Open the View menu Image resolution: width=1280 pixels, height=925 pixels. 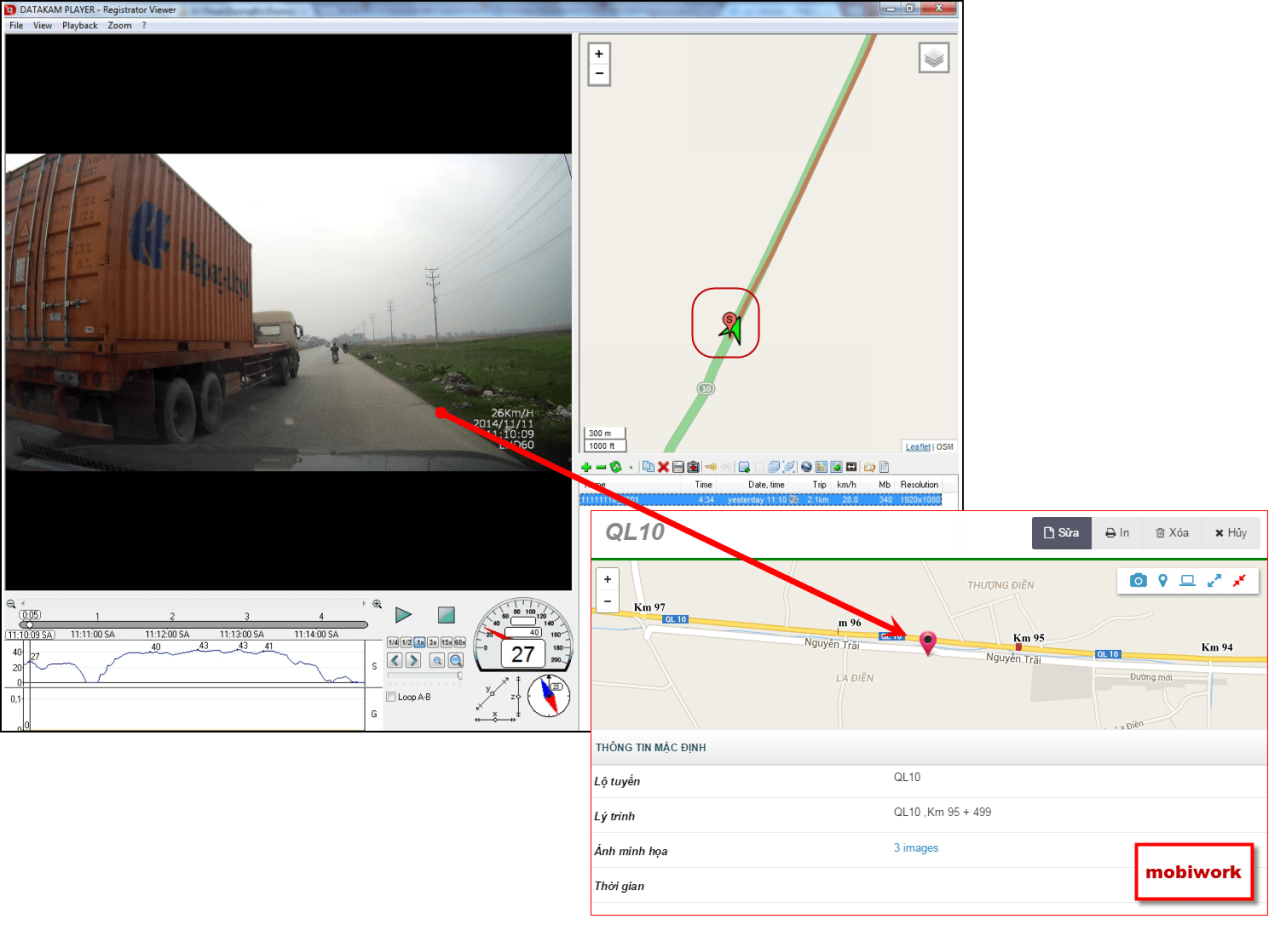click(42, 25)
